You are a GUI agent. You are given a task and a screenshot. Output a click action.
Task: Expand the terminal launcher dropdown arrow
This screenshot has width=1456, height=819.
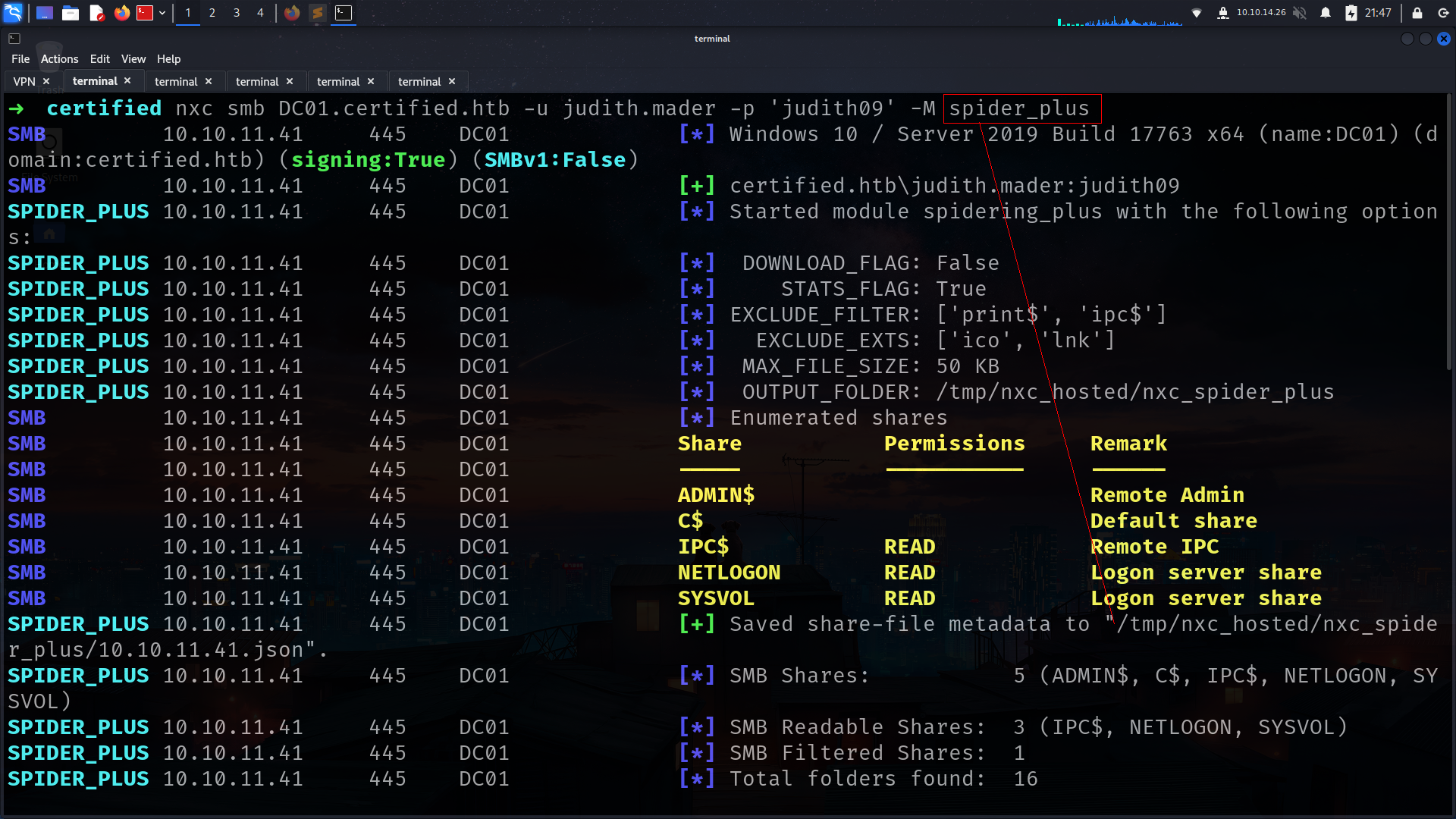tap(162, 13)
